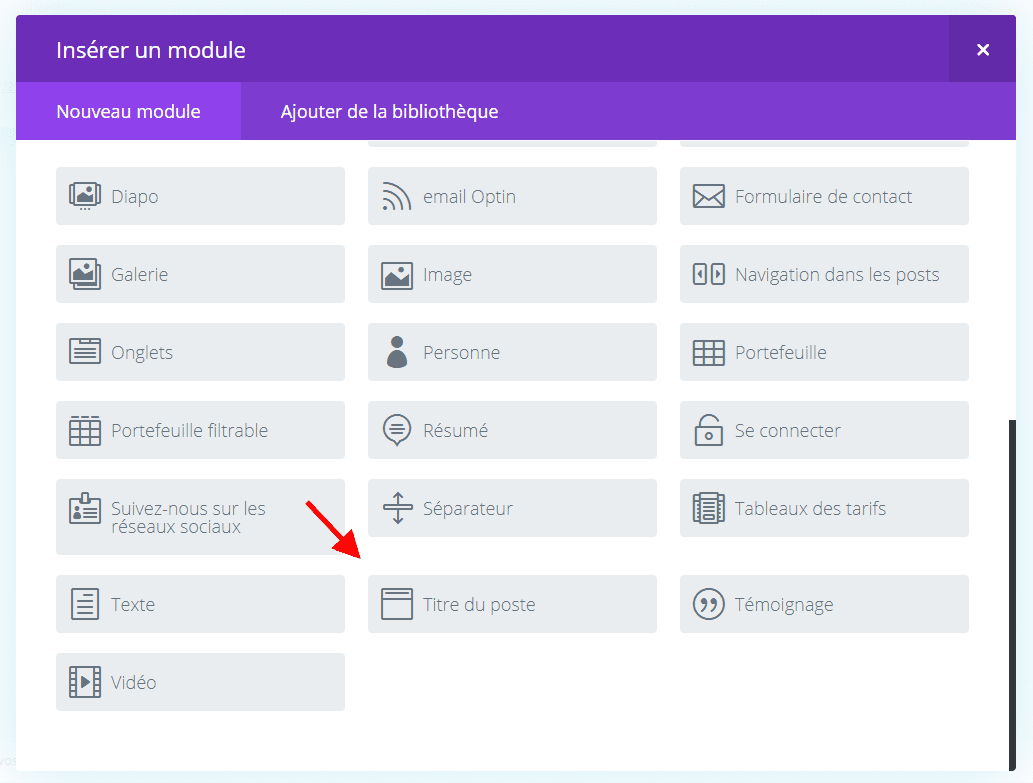The height and width of the screenshot is (783, 1033).
Task: Click the envelope icon for Formulaire de contact
Action: pyautogui.click(x=708, y=196)
